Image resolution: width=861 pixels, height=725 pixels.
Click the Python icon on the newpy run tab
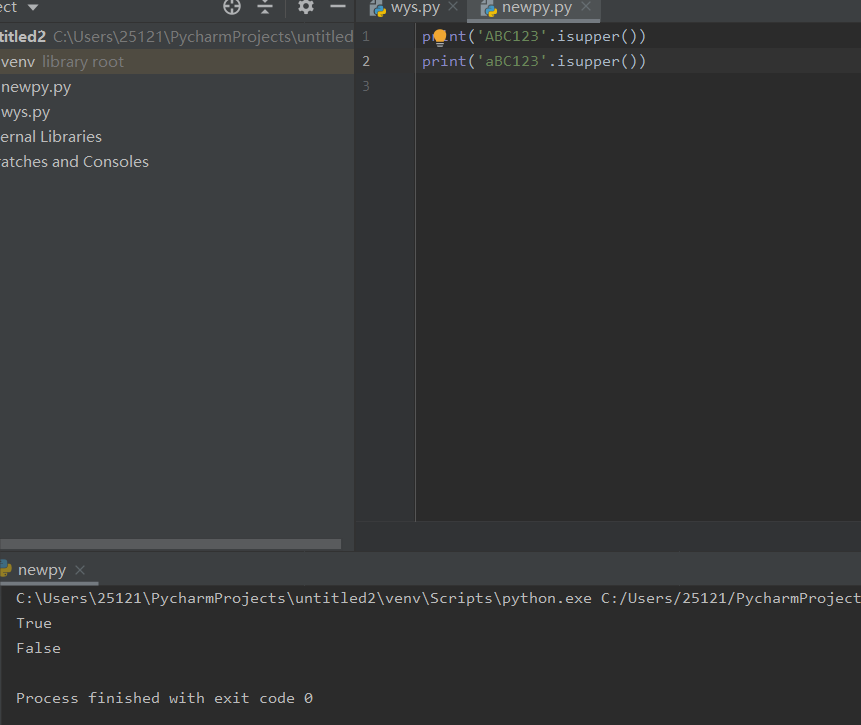[x=5, y=568]
